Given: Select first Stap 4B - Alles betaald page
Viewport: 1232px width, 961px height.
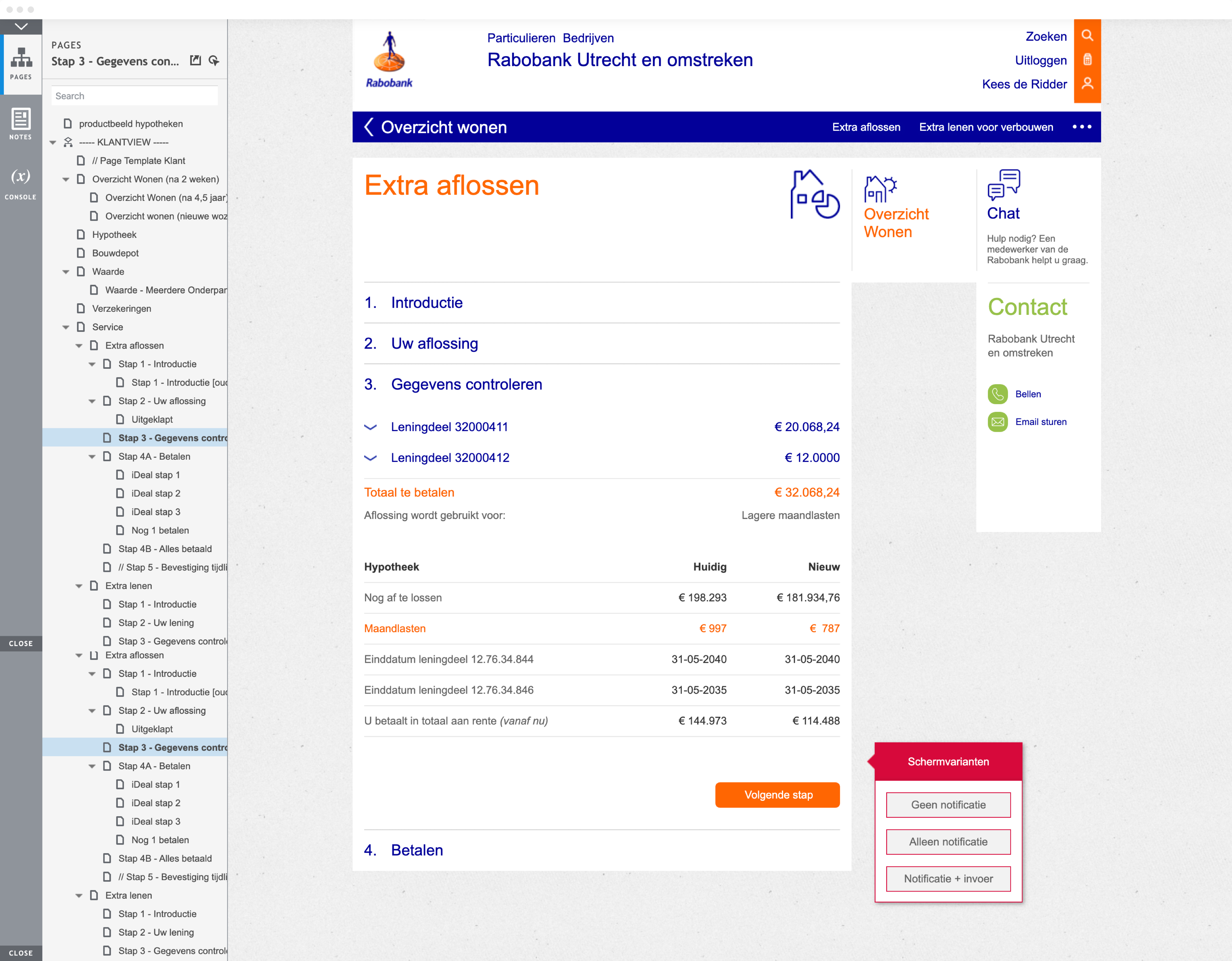Looking at the screenshot, I should tap(165, 549).
